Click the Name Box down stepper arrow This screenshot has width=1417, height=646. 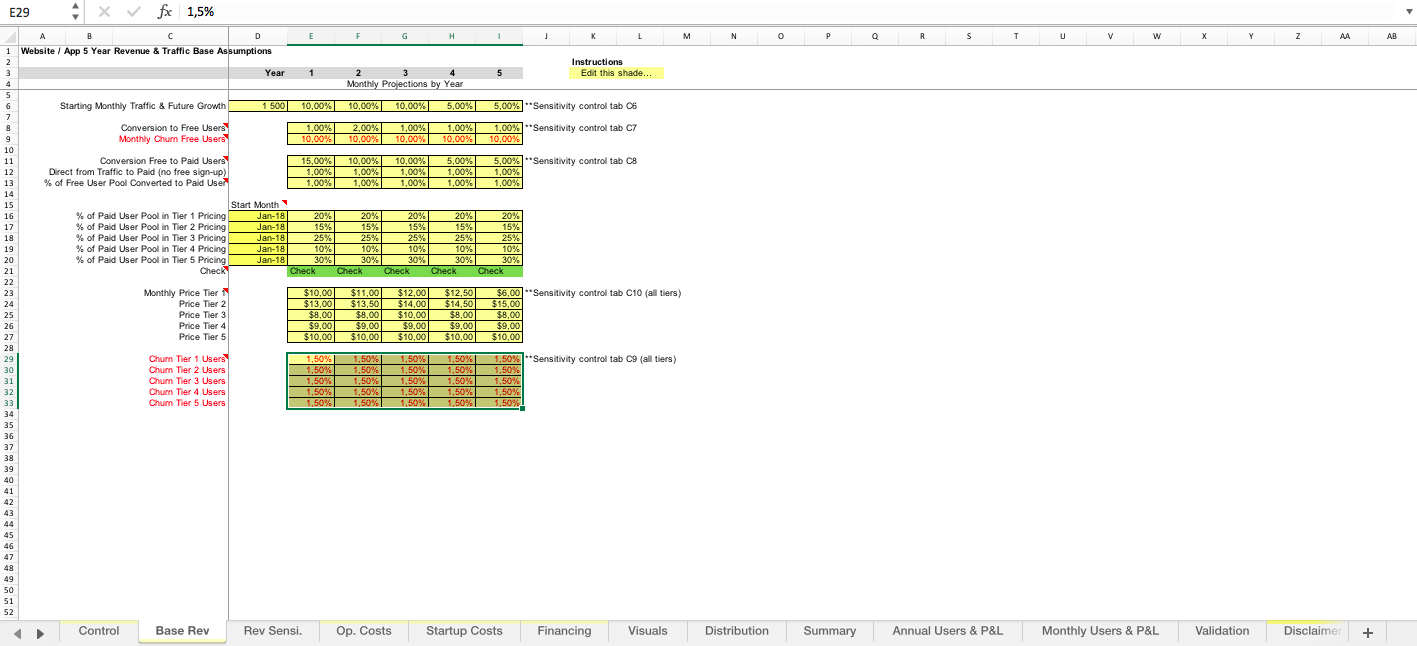pos(74,16)
